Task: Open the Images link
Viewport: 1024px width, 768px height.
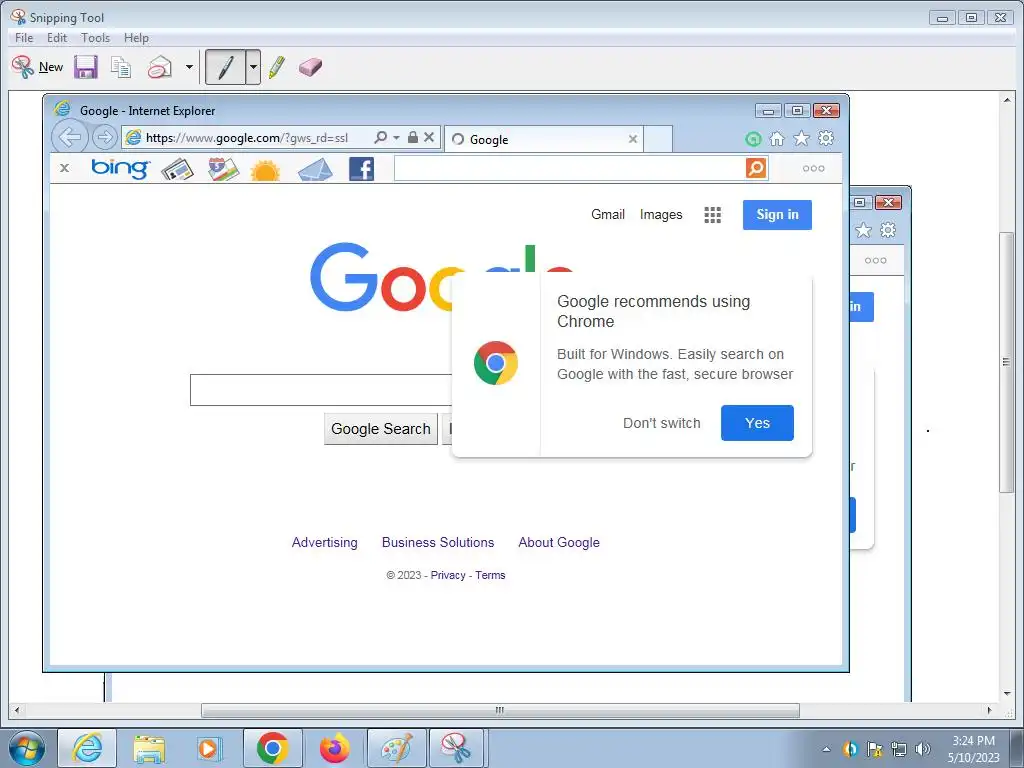Action: coord(661,214)
